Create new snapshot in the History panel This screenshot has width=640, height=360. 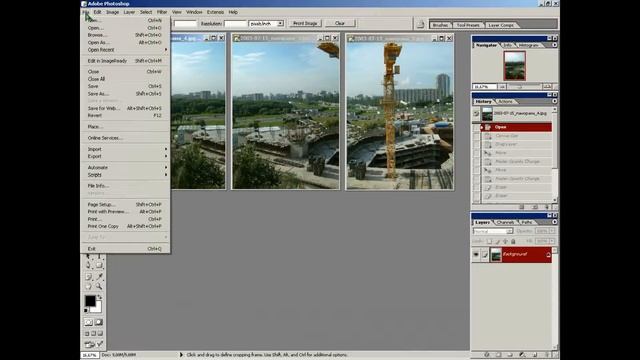pos(535,207)
